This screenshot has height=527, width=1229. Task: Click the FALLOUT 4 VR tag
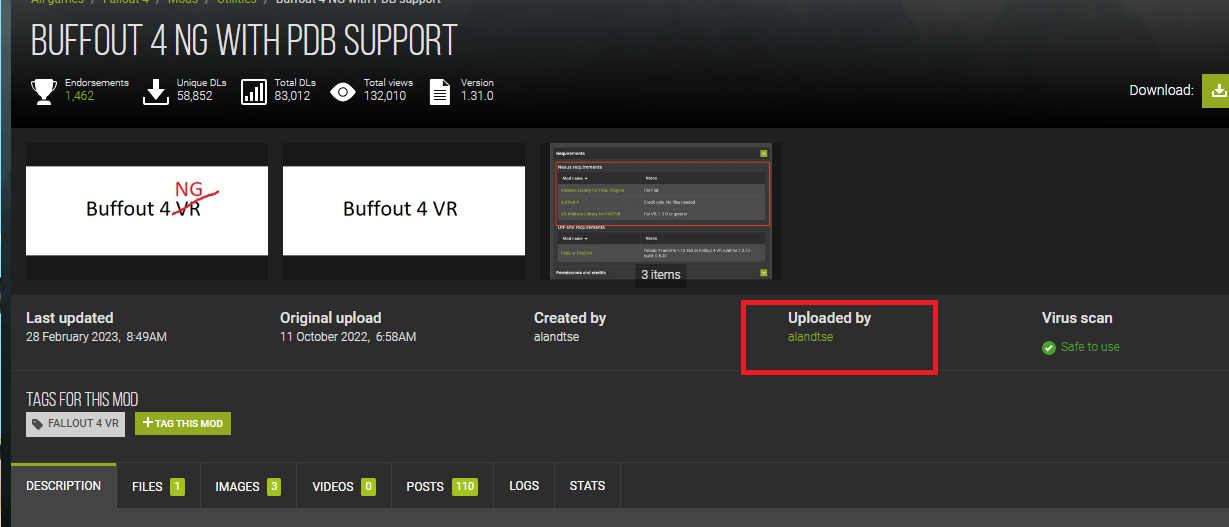pyautogui.click(x=76, y=424)
